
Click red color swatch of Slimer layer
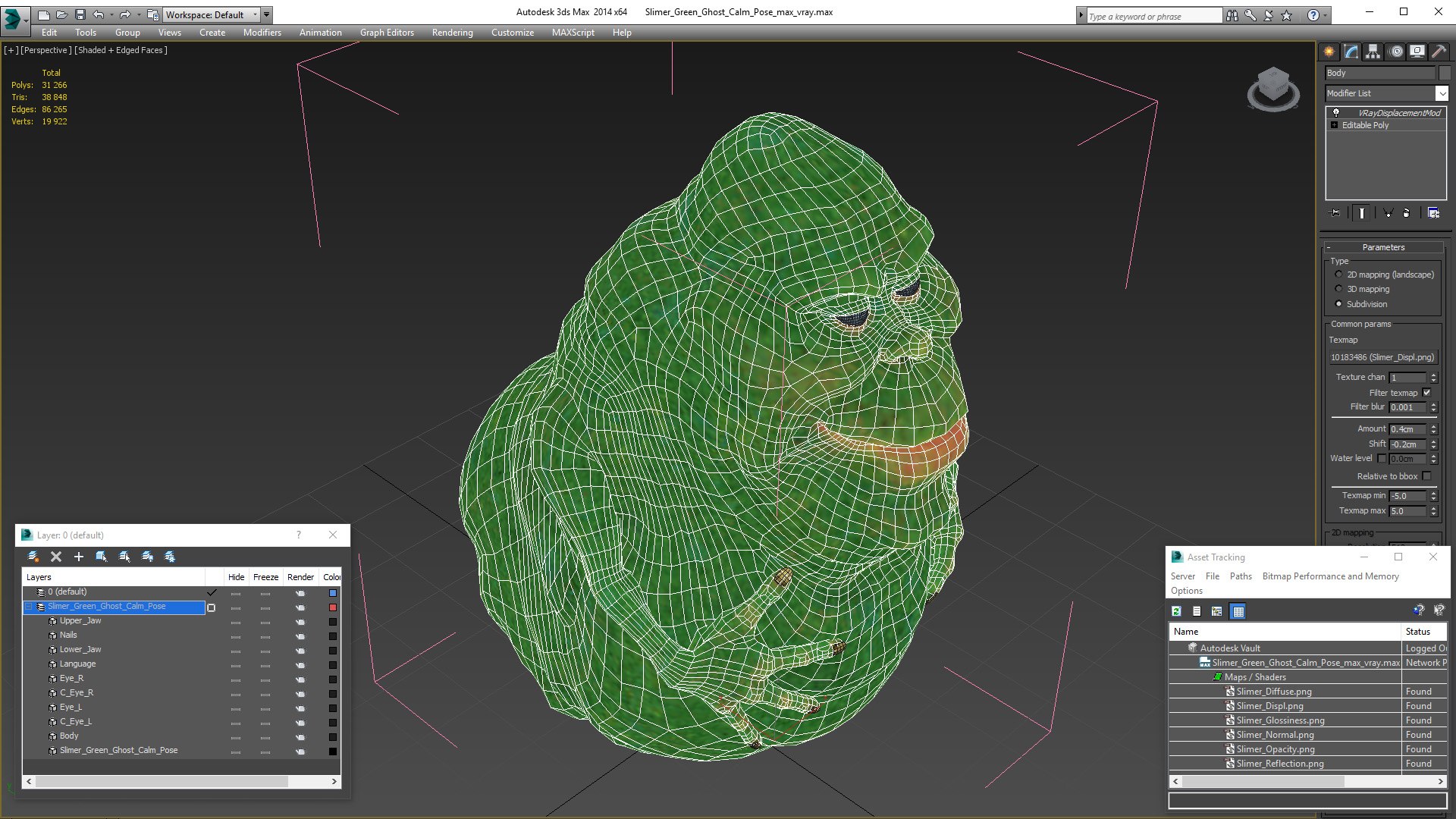(x=332, y=607)
